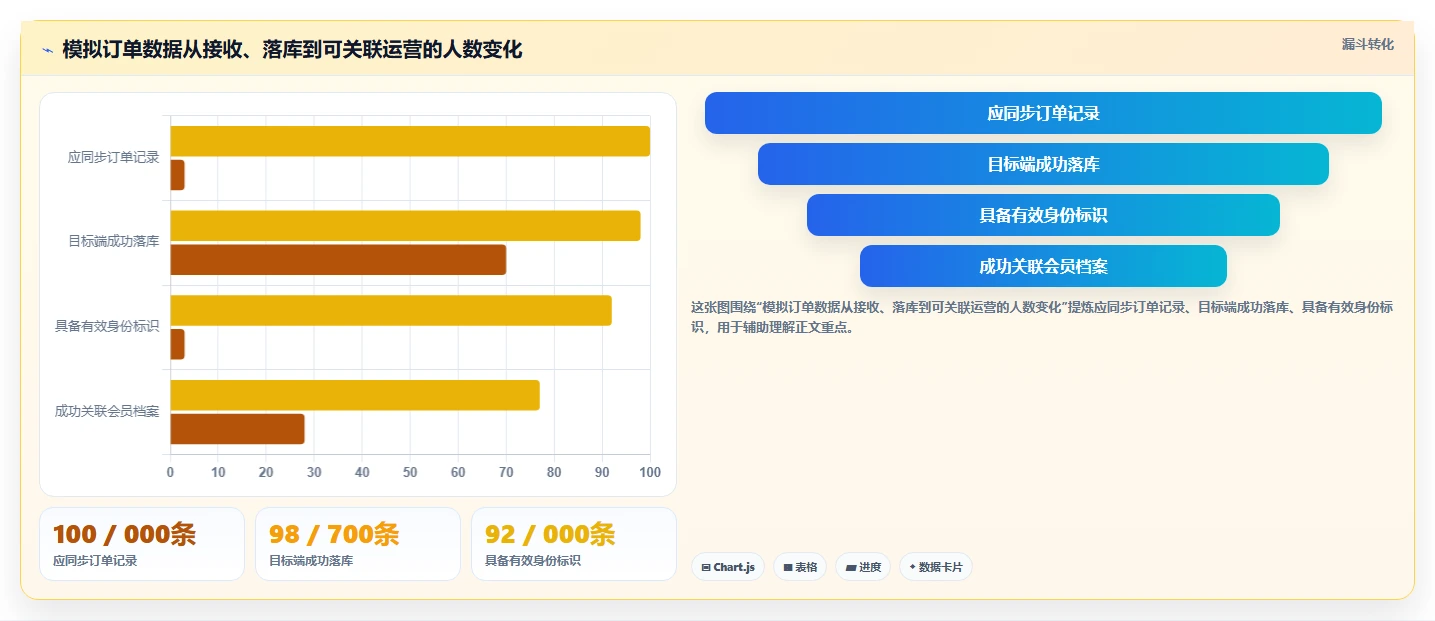
Task: Select the 具备有效身份标识 funnel stage
Action: pyautogui.click(x=1043, y=215)
